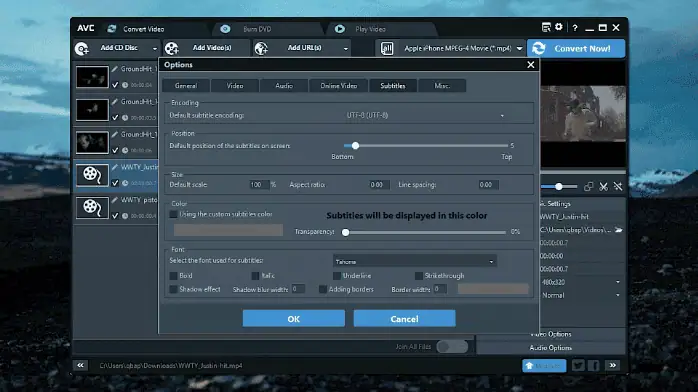The image size is (698, 392).
Task: Click the subtitle position slider handle
Action: [355, 145]
